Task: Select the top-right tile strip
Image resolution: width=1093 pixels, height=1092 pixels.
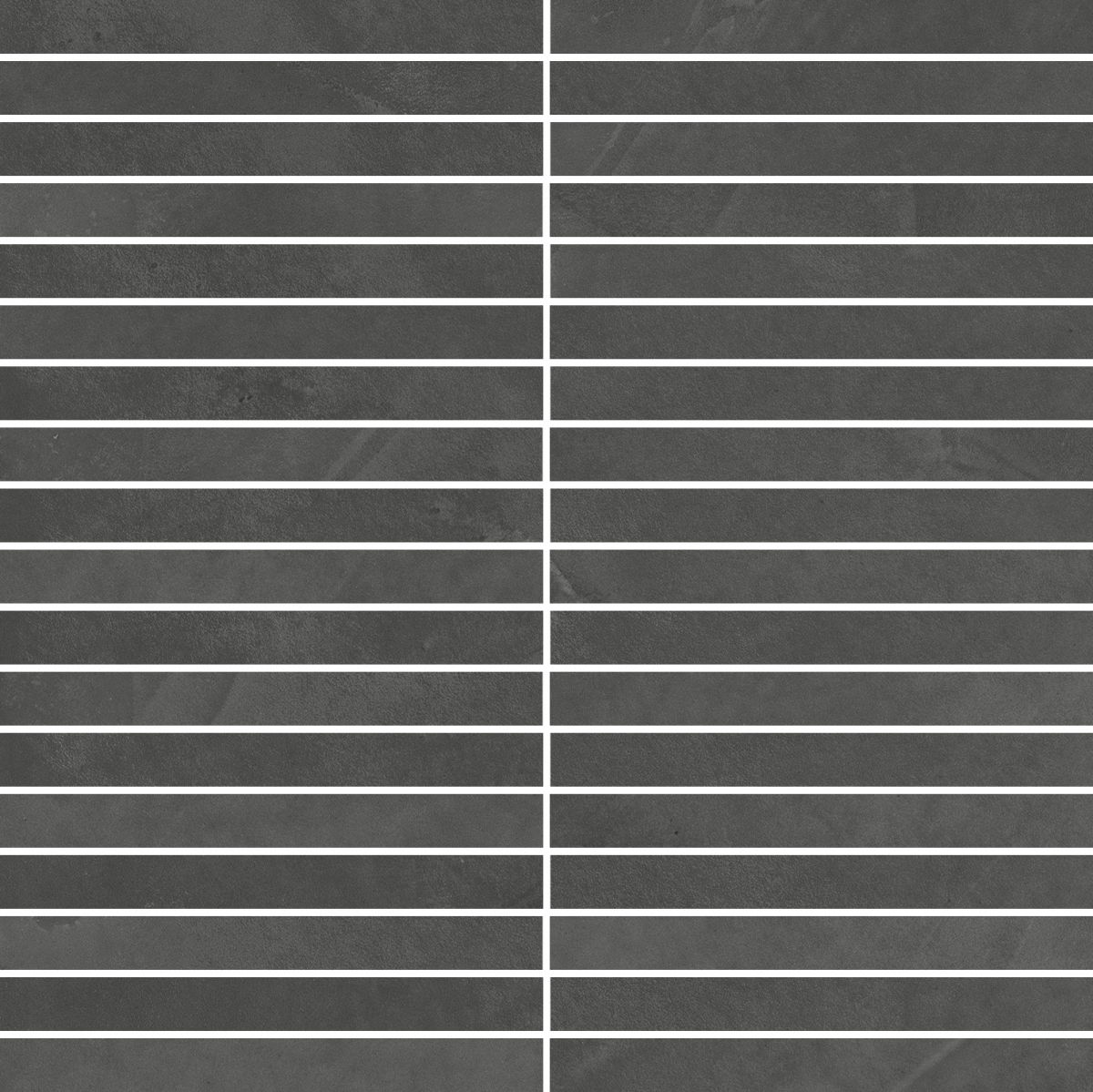Action: tap(820, 30)
